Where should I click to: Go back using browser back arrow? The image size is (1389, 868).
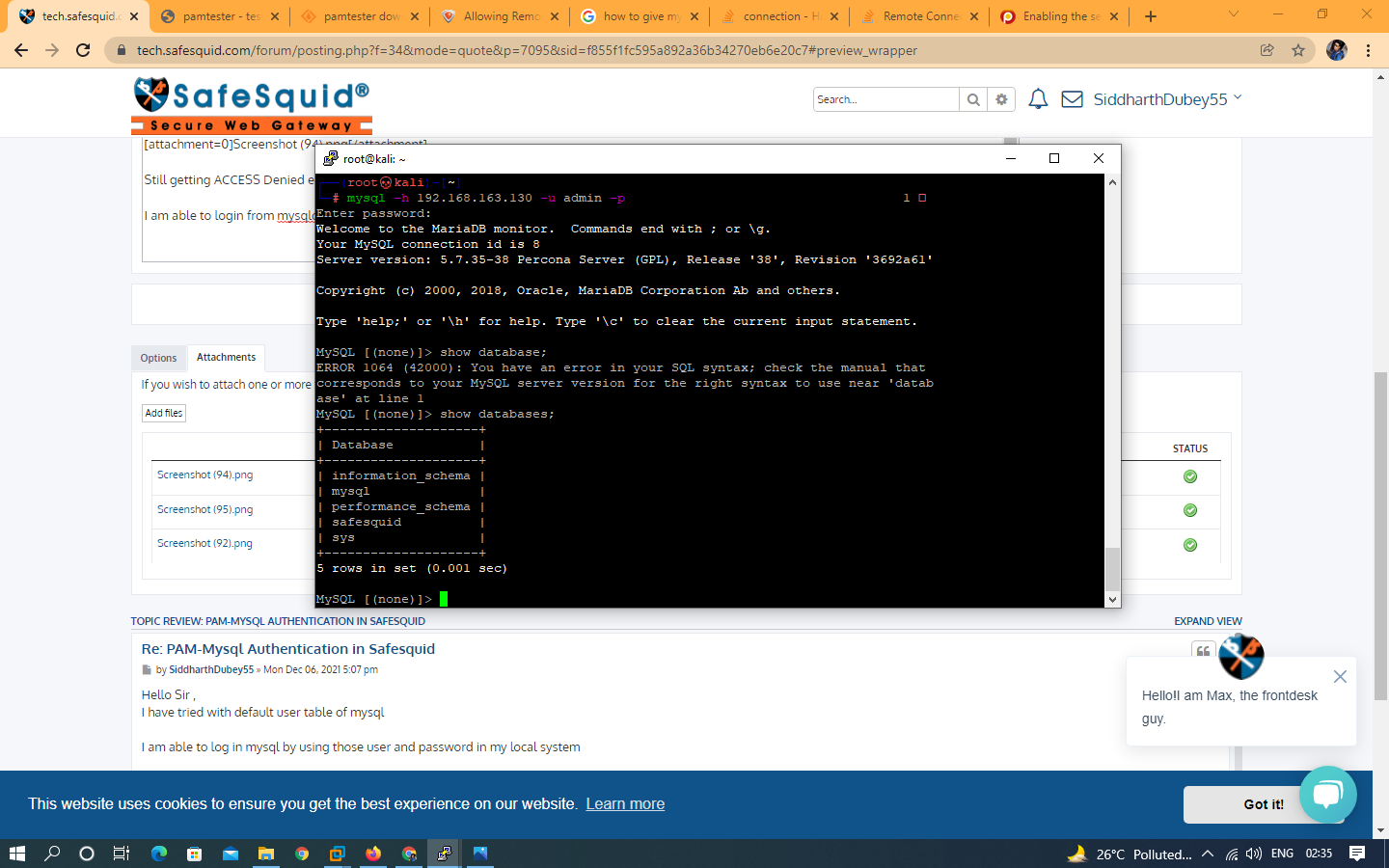21,50
